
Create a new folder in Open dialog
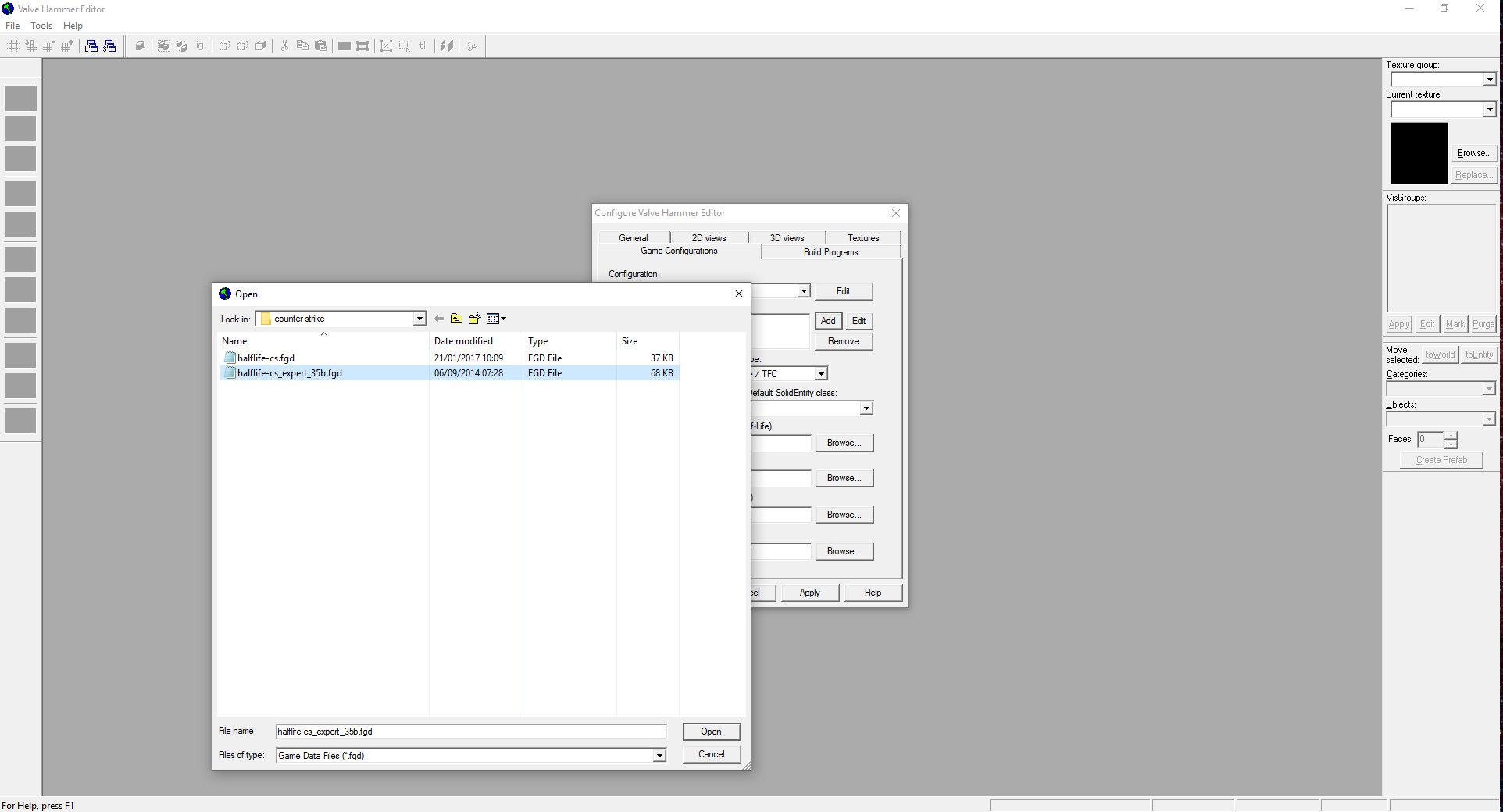click(475, 319)
